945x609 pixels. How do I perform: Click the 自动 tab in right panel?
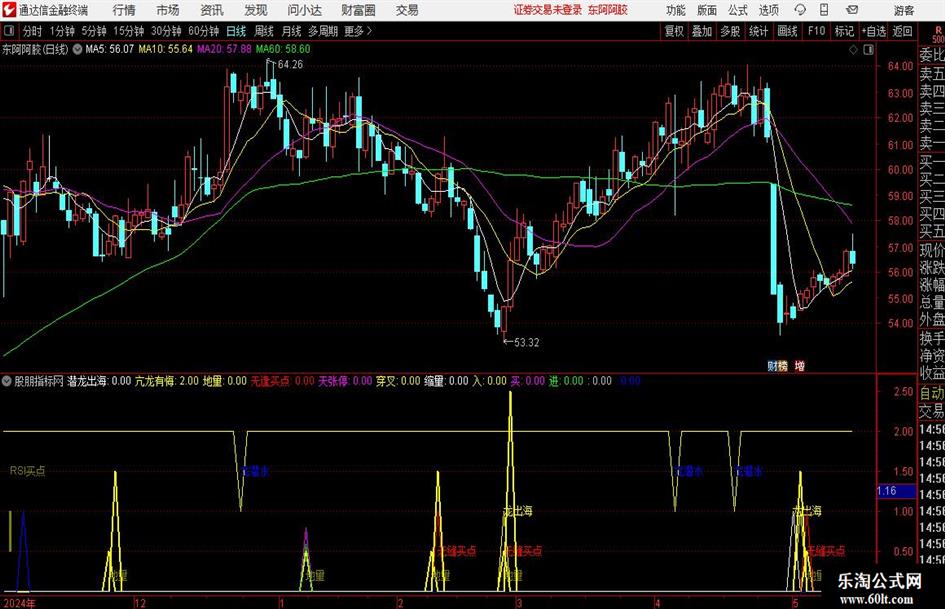point(932,393)
